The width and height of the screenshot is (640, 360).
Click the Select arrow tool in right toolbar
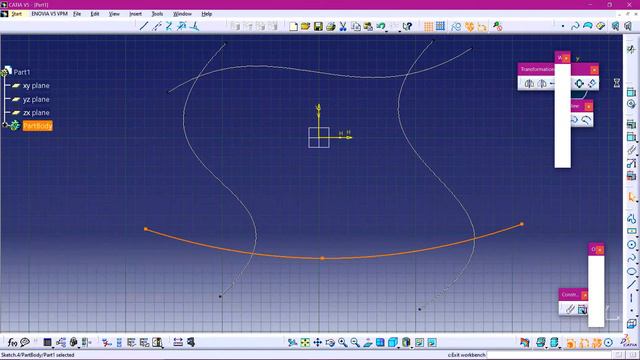(x=631, y=198)
